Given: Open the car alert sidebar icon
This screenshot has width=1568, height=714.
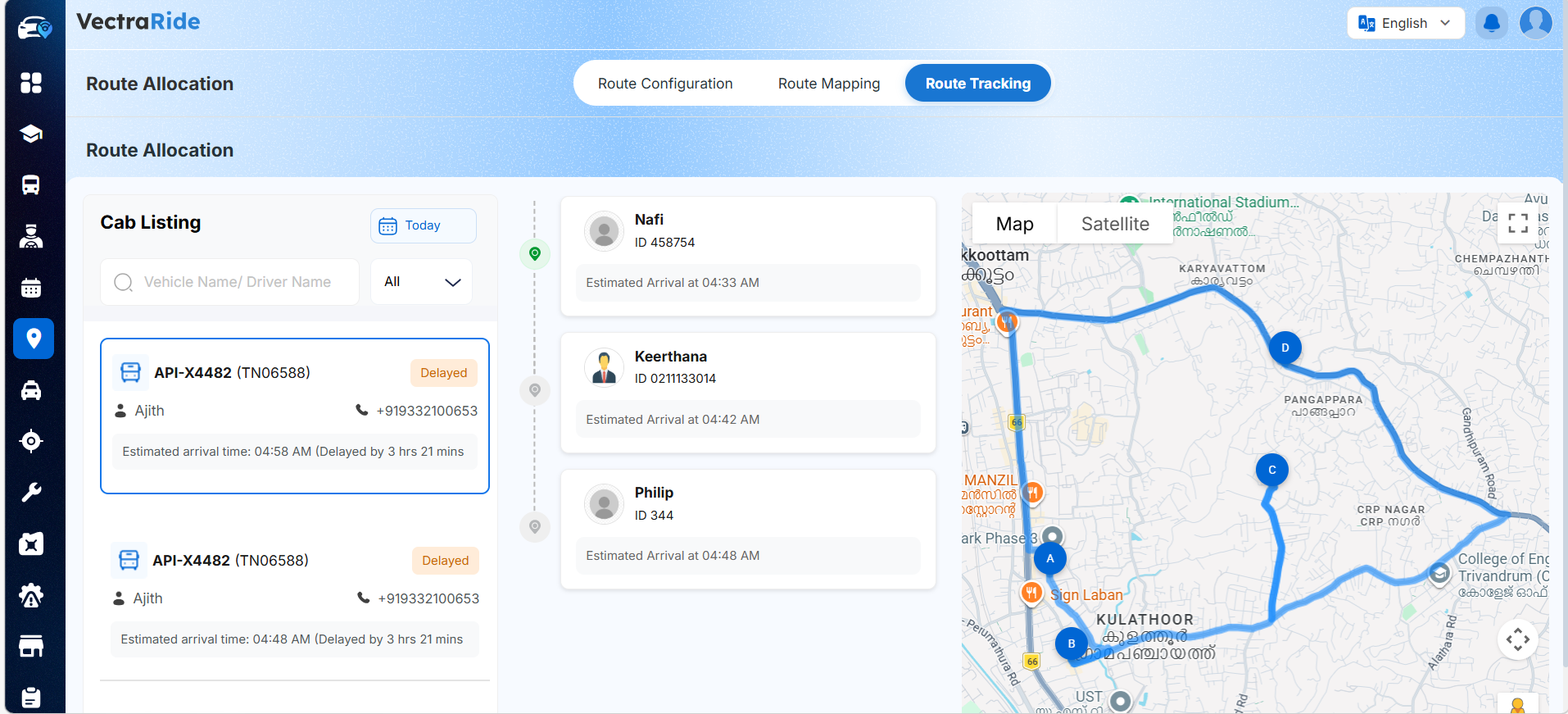Looking at the screenshot, I should [31, 595].
